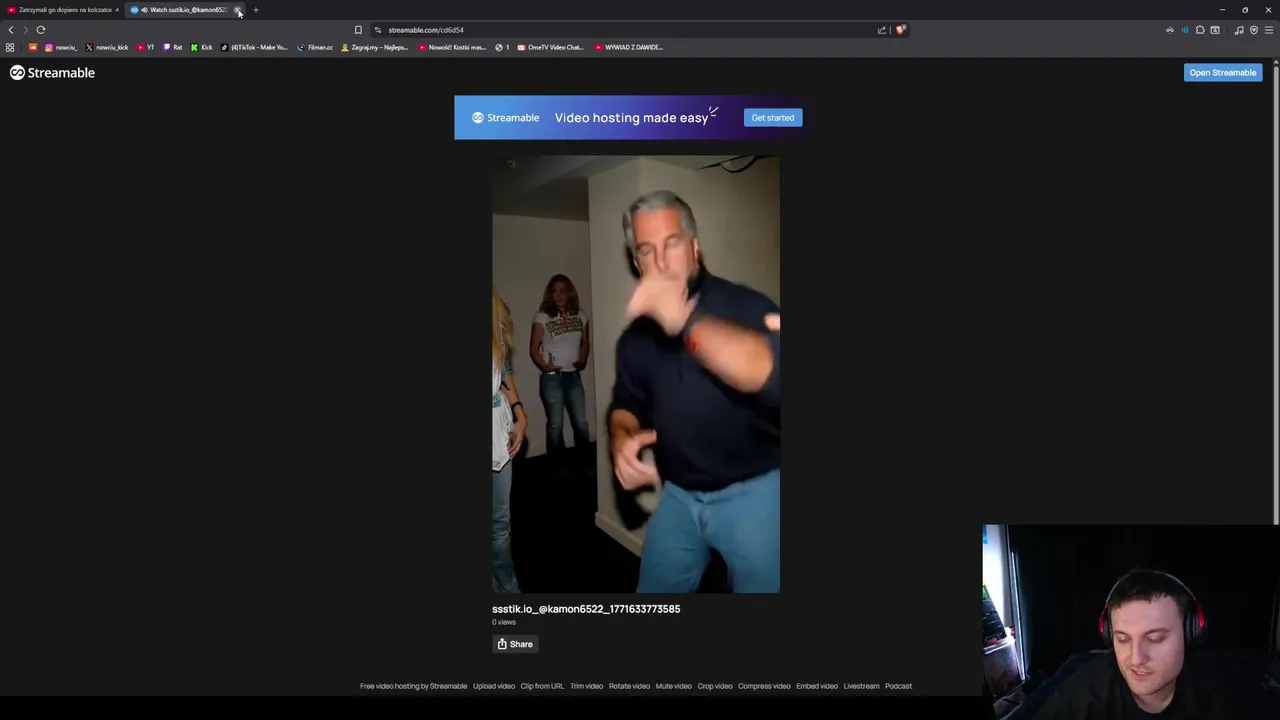Image resolution: width=1280 pixels, height=720 pixels.
Task: Restore down the browser window
Action: pyautogui.click(x=1245, y=10)
